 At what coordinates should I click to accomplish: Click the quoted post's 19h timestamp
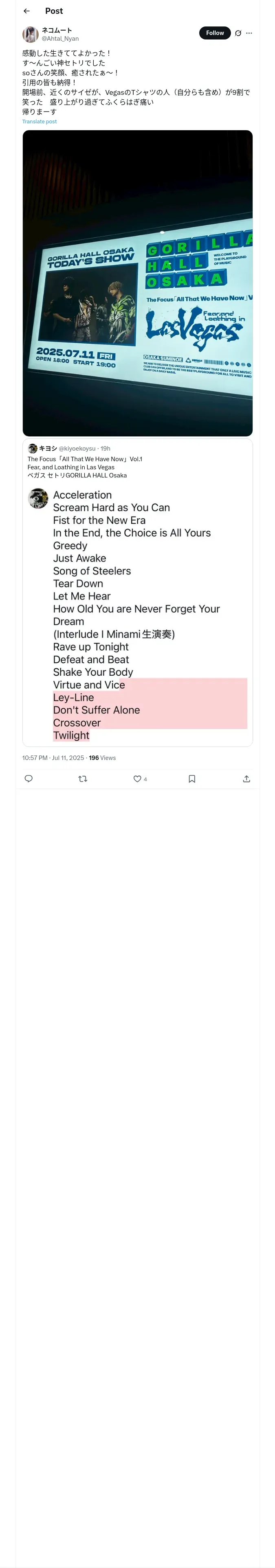point(106,449)
